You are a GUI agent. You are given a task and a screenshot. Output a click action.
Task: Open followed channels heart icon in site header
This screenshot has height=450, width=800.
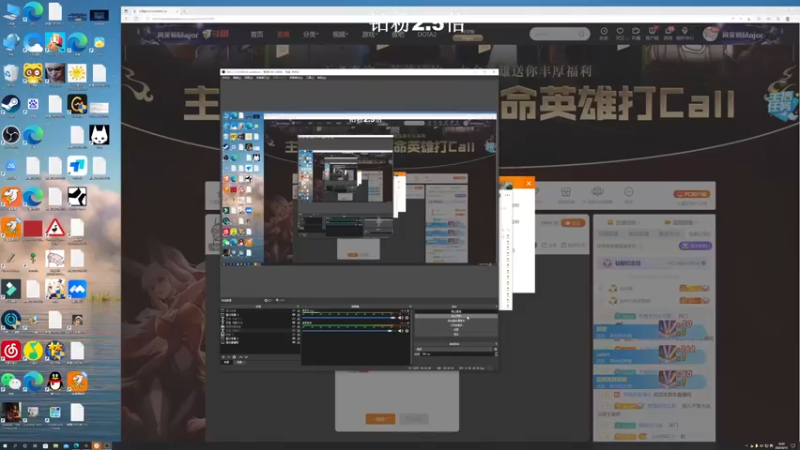(620, 32)
